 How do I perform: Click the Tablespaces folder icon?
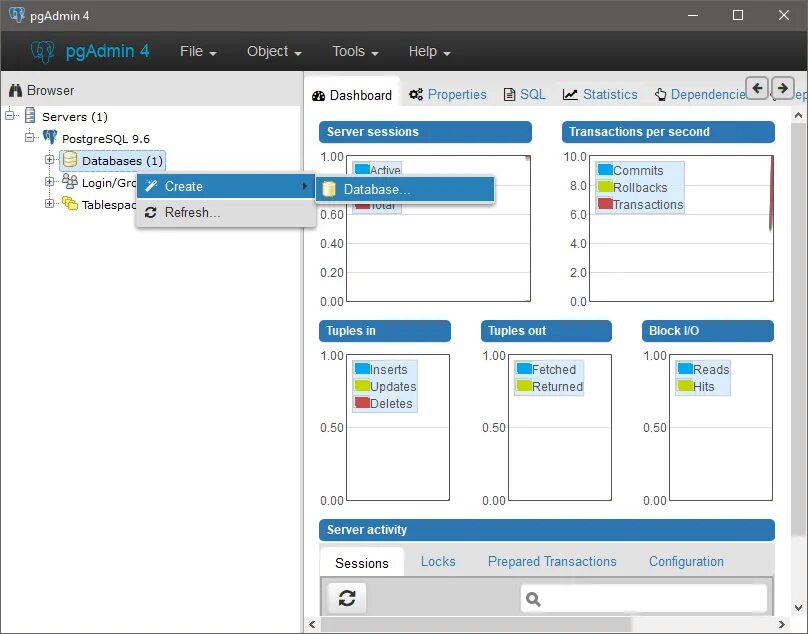[70, 203]
